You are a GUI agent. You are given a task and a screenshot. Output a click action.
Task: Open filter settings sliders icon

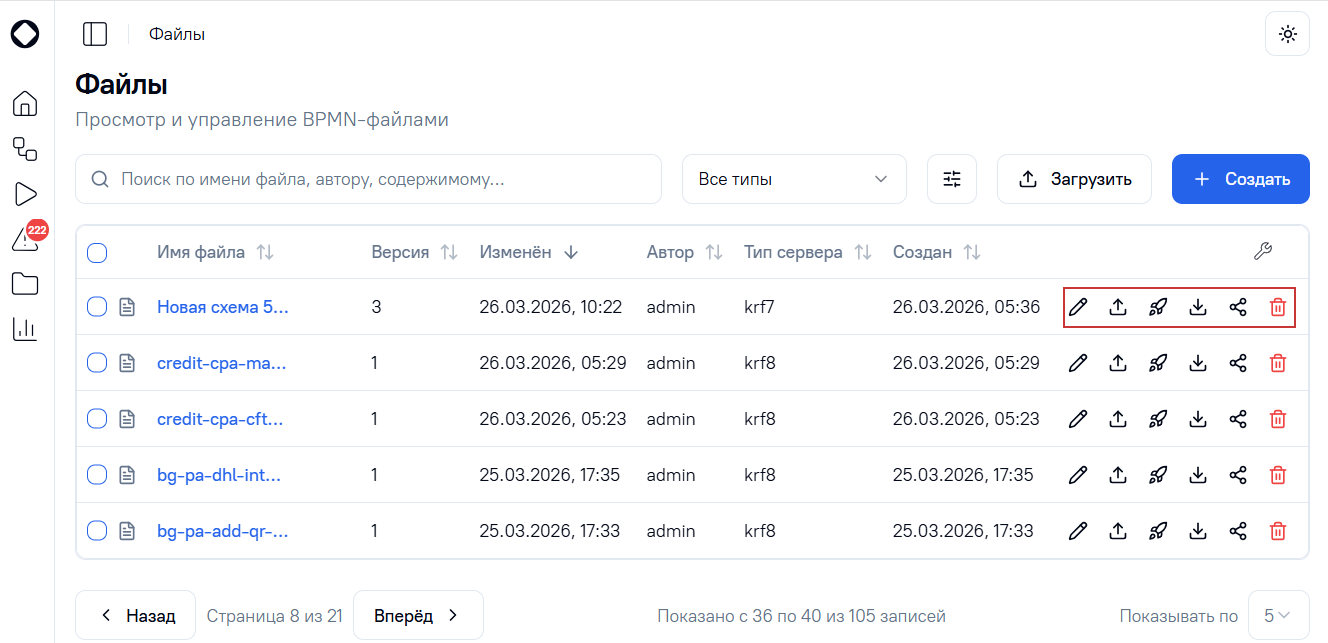(x=952, y=179)
